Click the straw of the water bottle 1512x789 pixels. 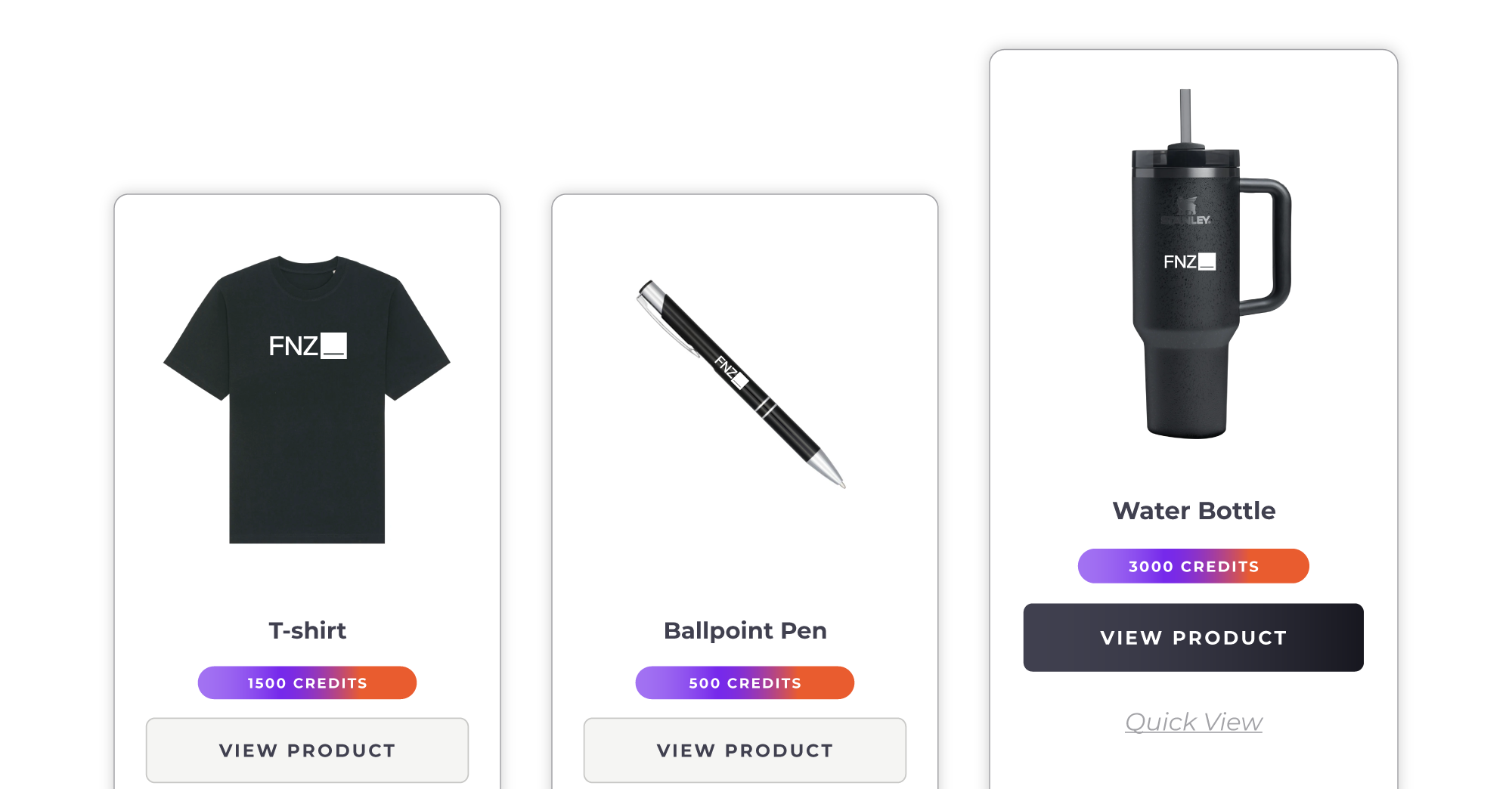[x=1185, y=116]
